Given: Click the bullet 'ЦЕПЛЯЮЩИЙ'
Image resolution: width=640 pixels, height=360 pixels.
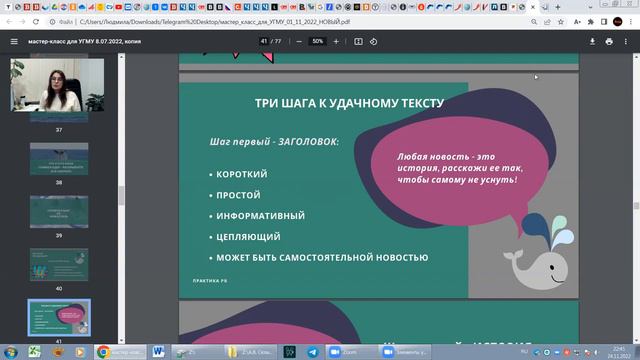Looking at the screenshot, I should pos(248,237).
